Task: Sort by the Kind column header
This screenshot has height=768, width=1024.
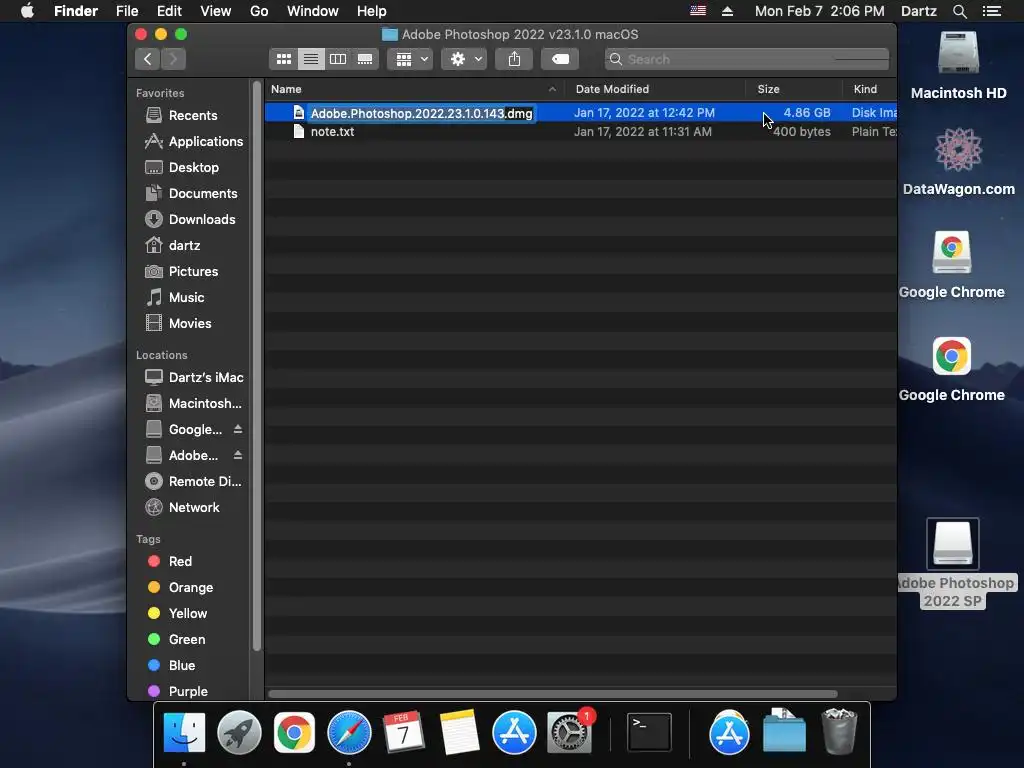Action: click(869, 89)
